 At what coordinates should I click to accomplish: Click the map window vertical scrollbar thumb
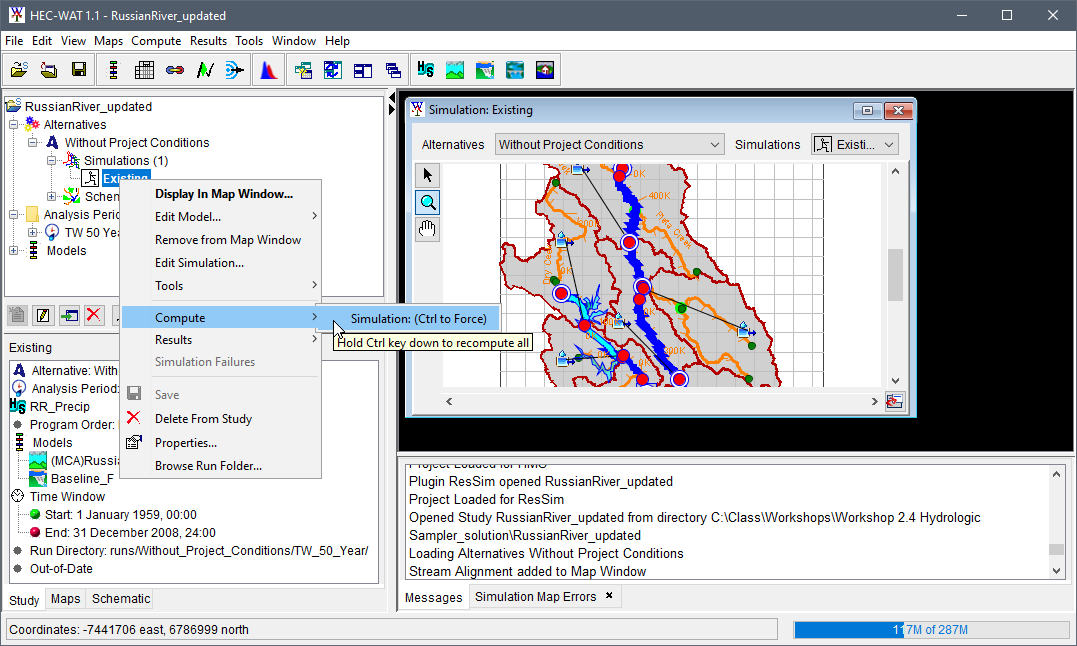coord(895,274)
